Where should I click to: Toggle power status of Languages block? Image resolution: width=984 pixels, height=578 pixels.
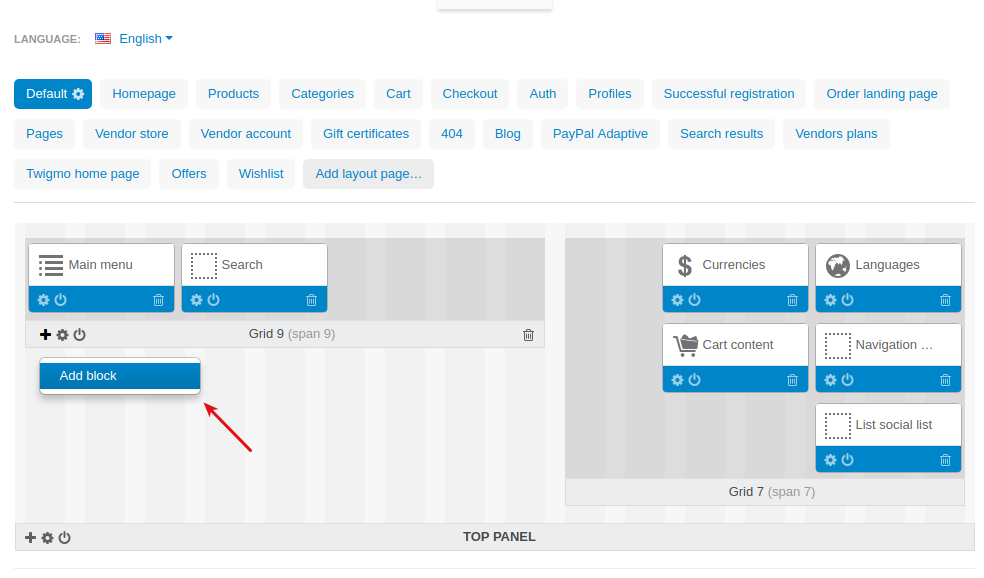point(847,300)
